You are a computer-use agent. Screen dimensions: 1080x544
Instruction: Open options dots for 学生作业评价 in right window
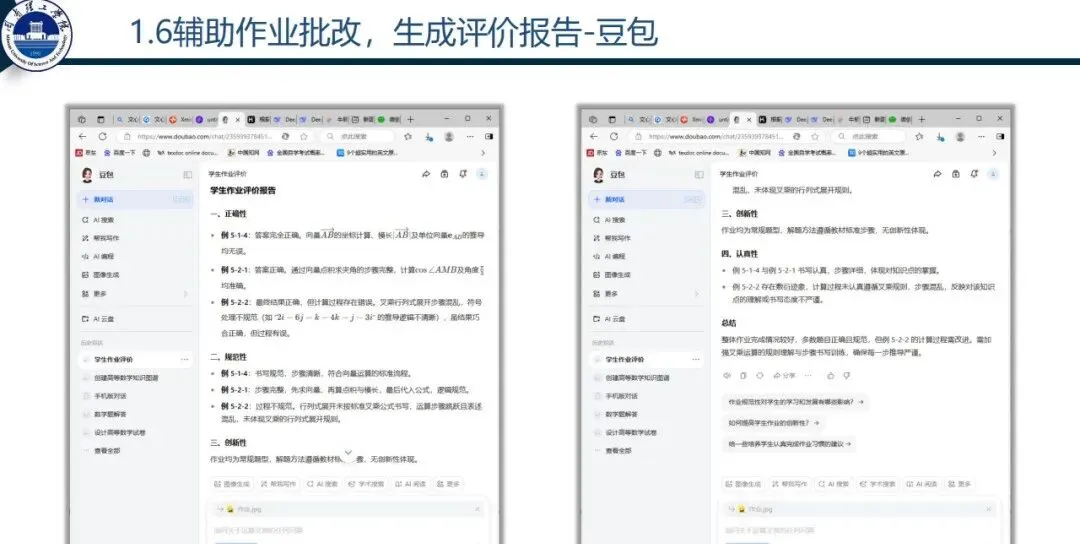point(696,359)
